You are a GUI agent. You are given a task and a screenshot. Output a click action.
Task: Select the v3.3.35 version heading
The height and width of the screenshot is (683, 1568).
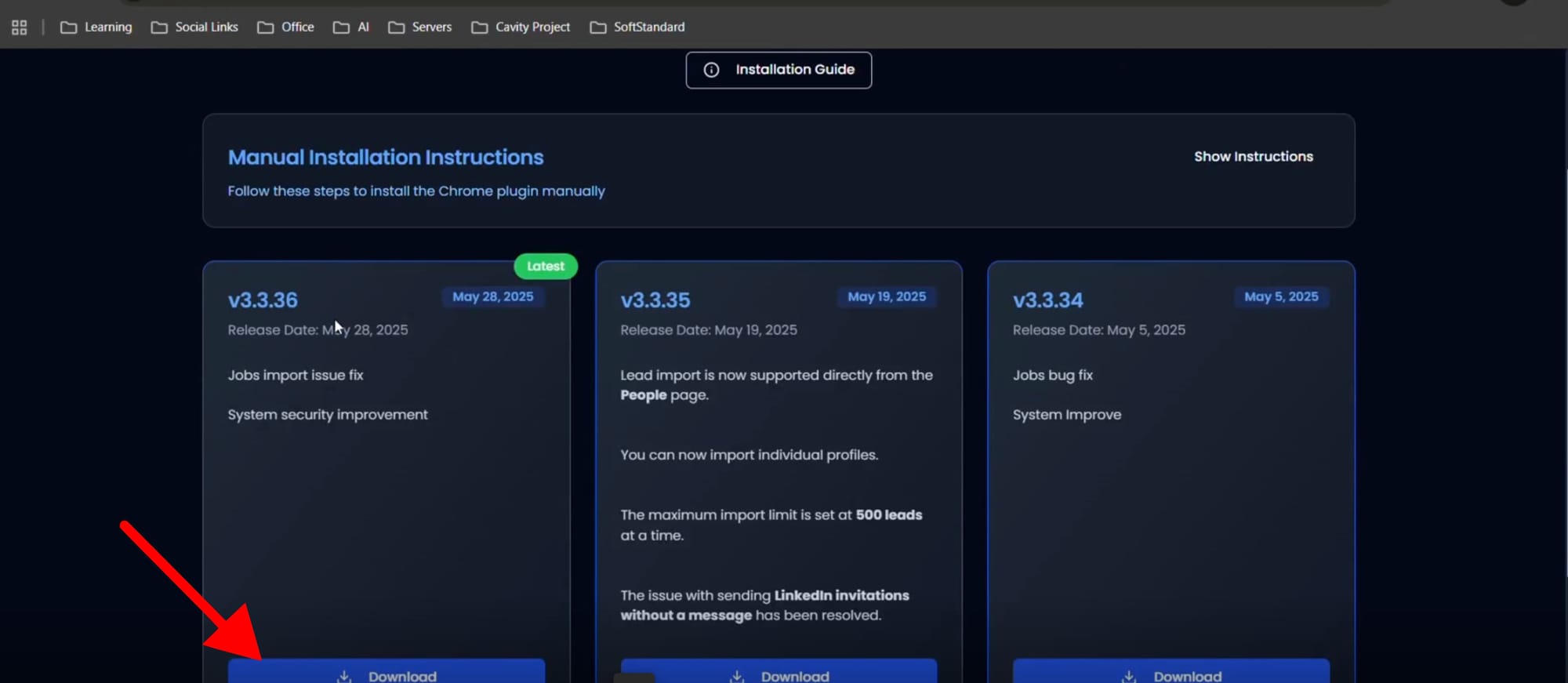point(655,300)
